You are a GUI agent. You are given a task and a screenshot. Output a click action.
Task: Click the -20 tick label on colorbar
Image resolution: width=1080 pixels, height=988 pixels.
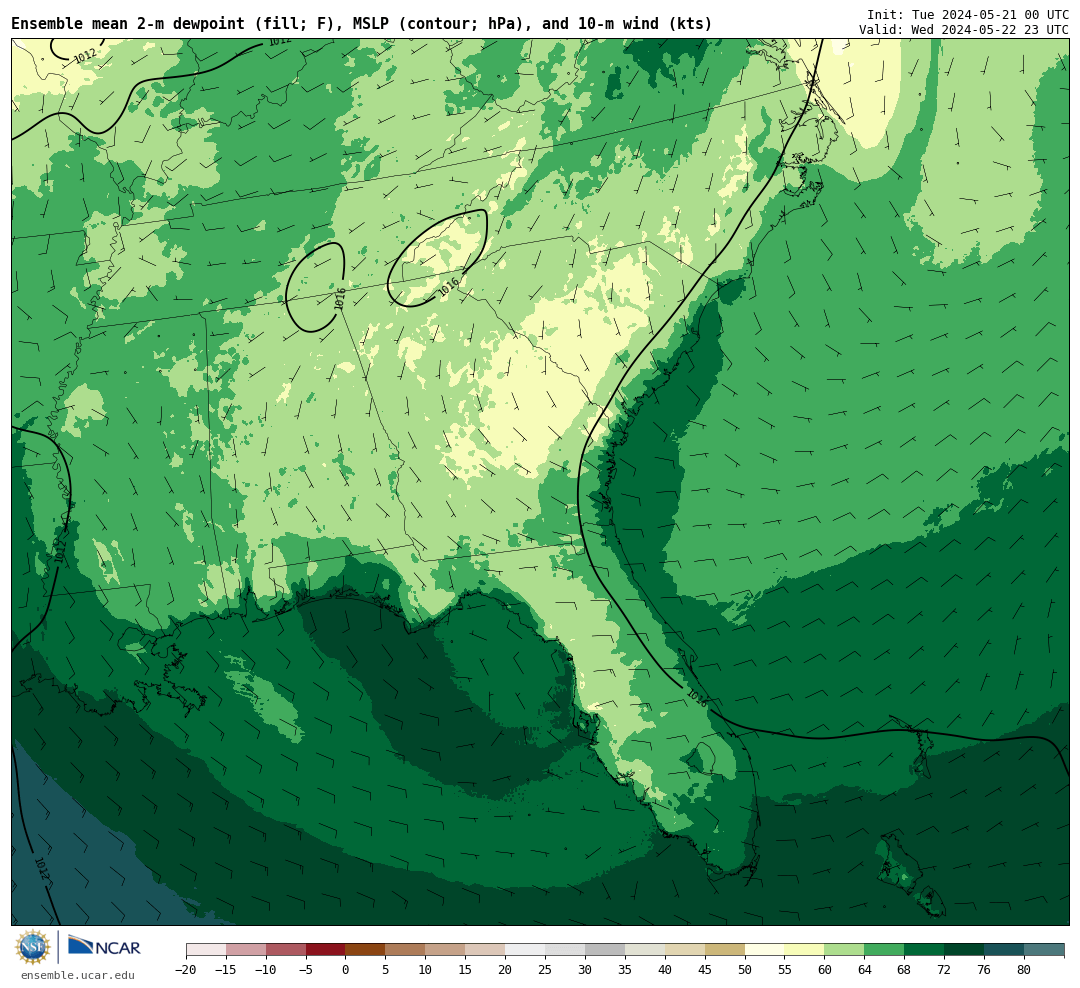[186, 970]
